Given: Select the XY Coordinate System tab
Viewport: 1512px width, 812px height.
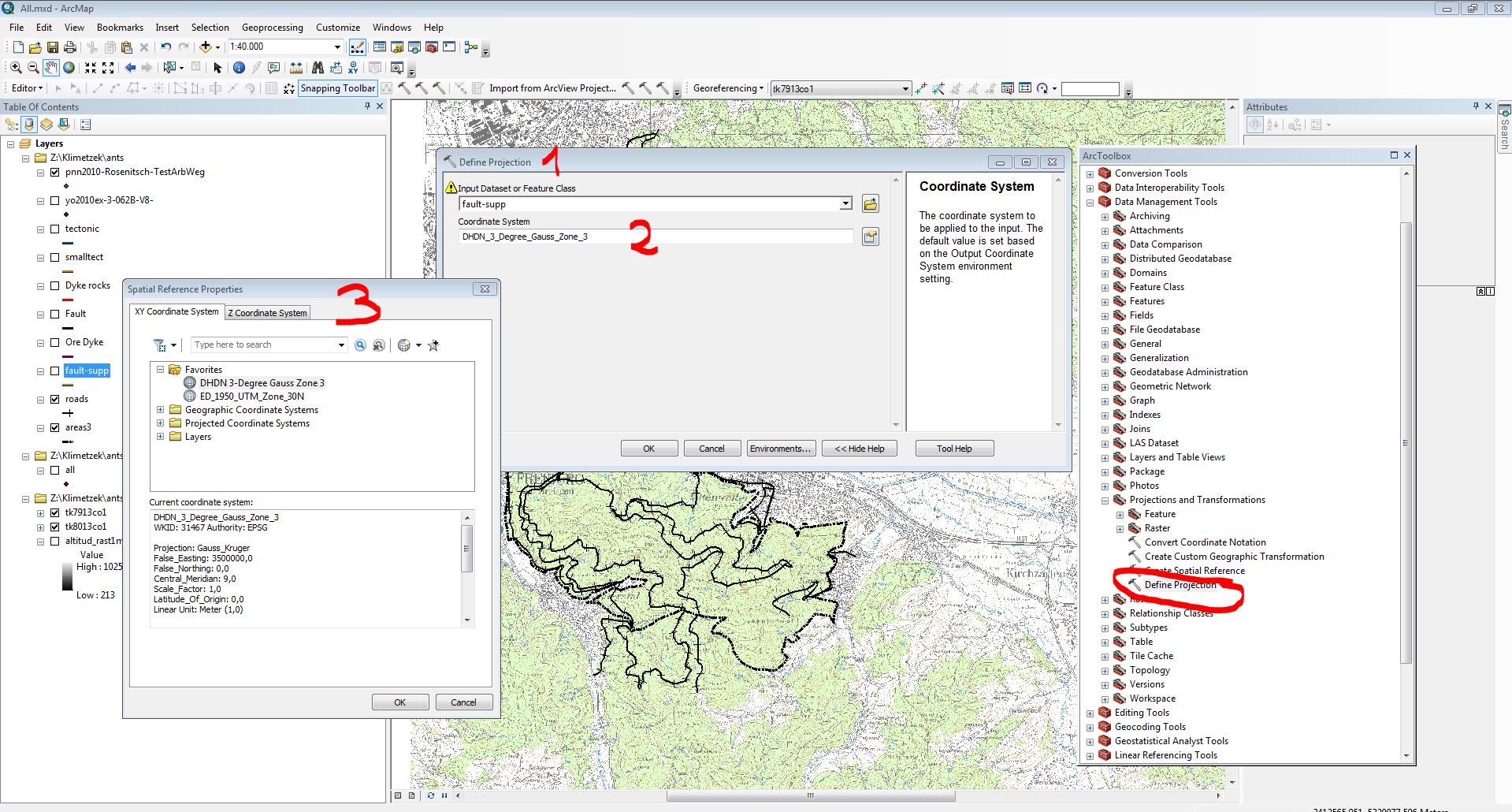Looking at the screenshot, I should click(176, 312).
